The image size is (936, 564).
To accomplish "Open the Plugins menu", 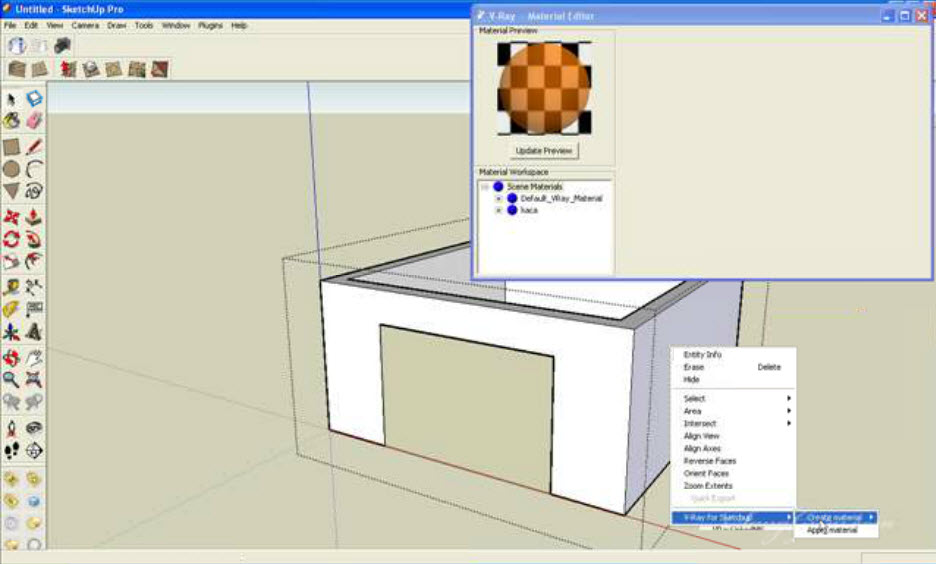I will click(x=210, y=26).
